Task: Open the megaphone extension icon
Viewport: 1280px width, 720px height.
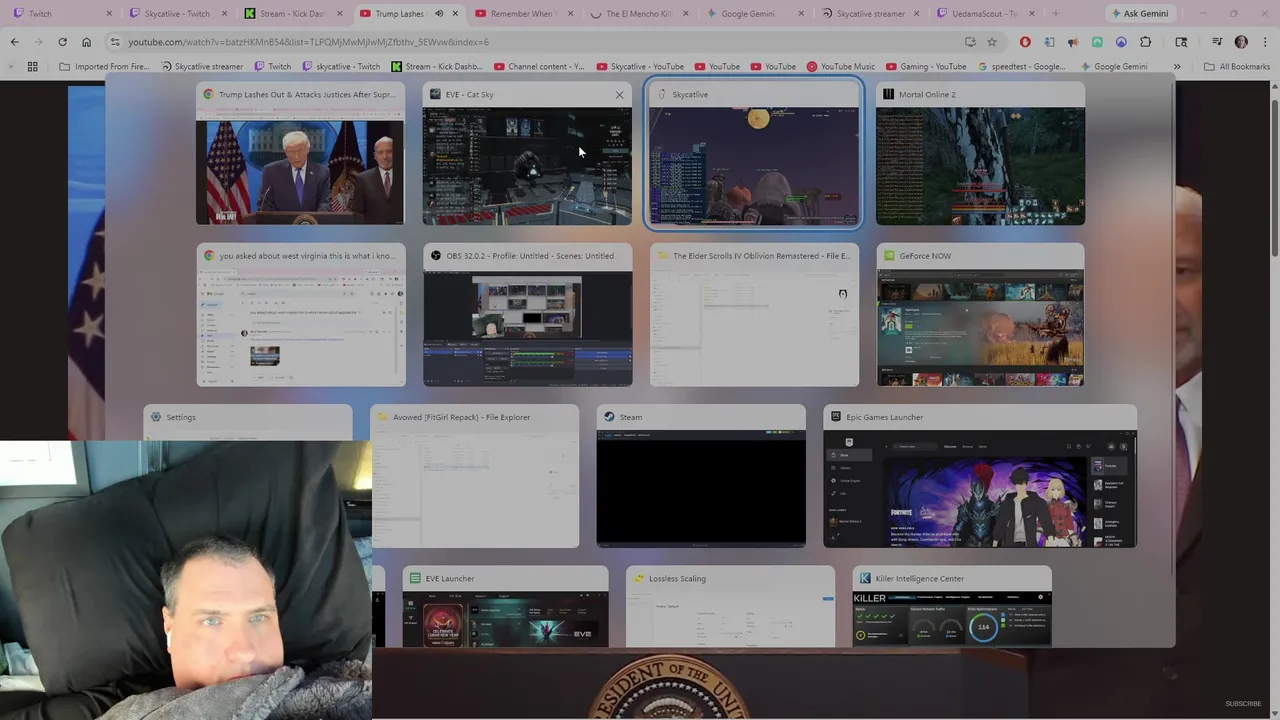Action: click(1073, 42)
